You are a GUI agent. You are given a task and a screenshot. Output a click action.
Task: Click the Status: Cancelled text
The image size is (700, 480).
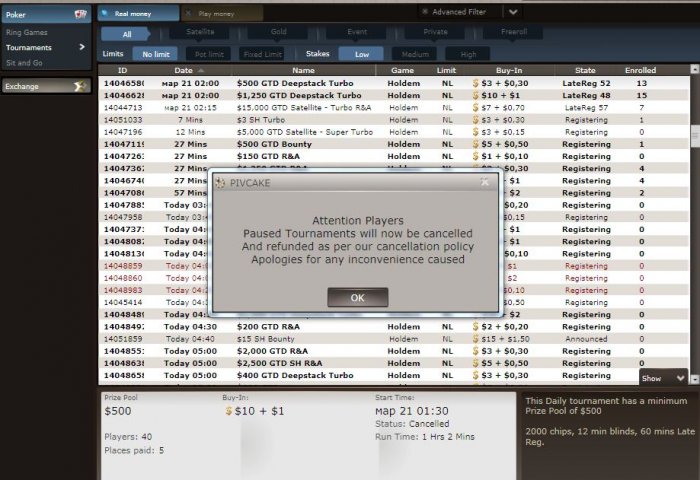pyautogui.click(x=412, y=424)
